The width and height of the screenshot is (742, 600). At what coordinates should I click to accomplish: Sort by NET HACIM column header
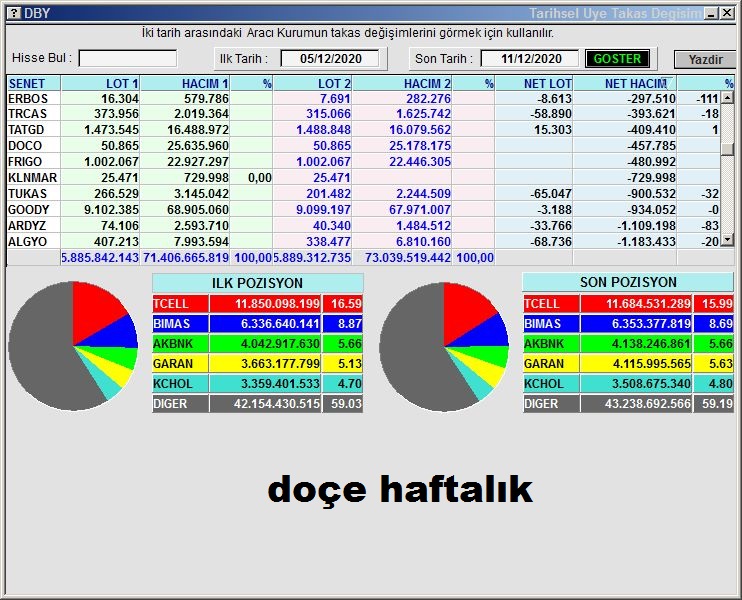(625, 83)
